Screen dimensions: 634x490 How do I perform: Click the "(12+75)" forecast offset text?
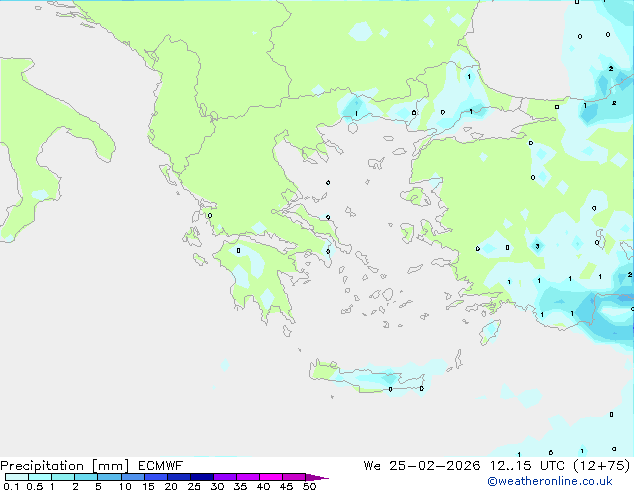coord(602,466)
